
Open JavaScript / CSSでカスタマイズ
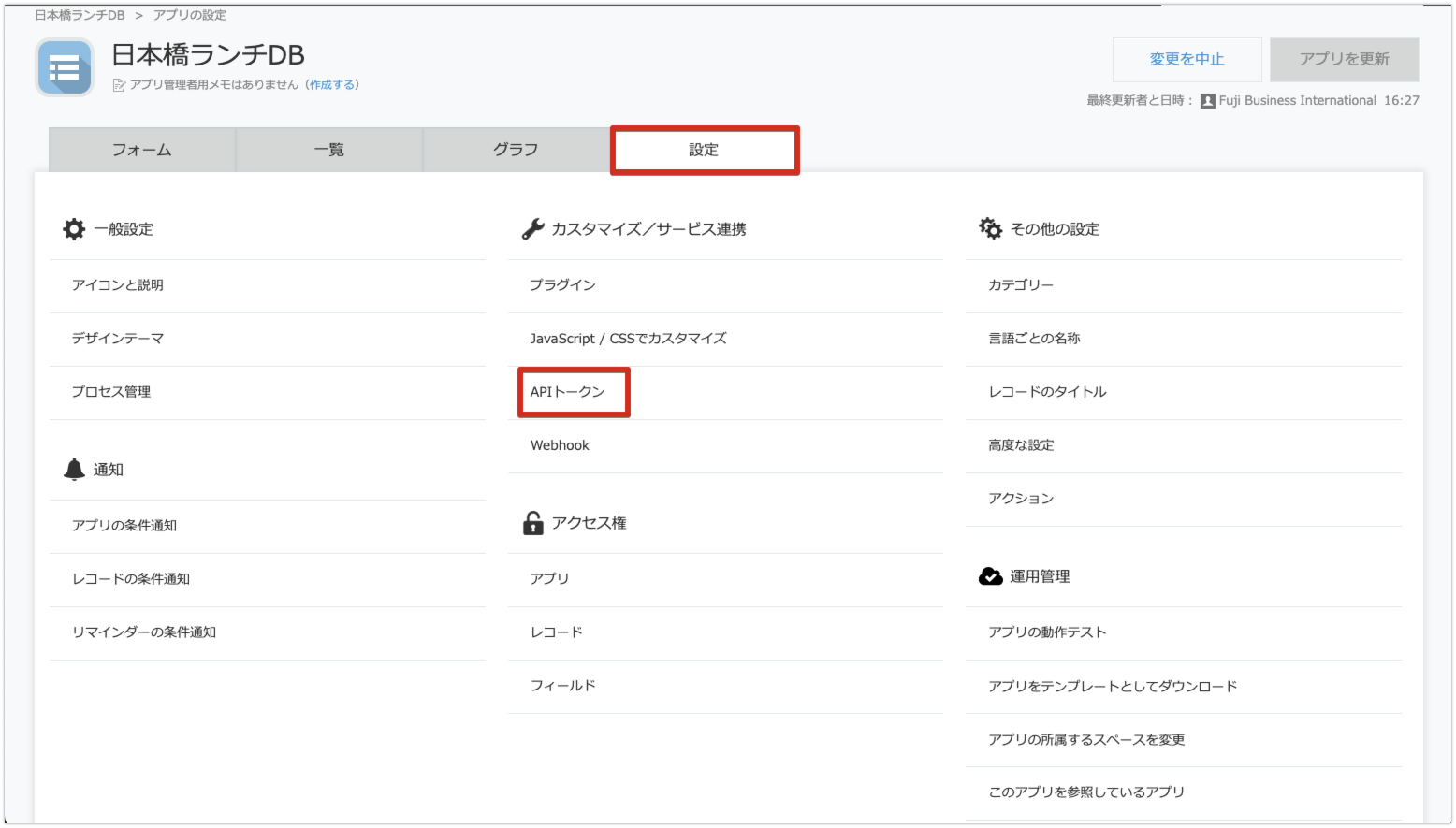725,339
